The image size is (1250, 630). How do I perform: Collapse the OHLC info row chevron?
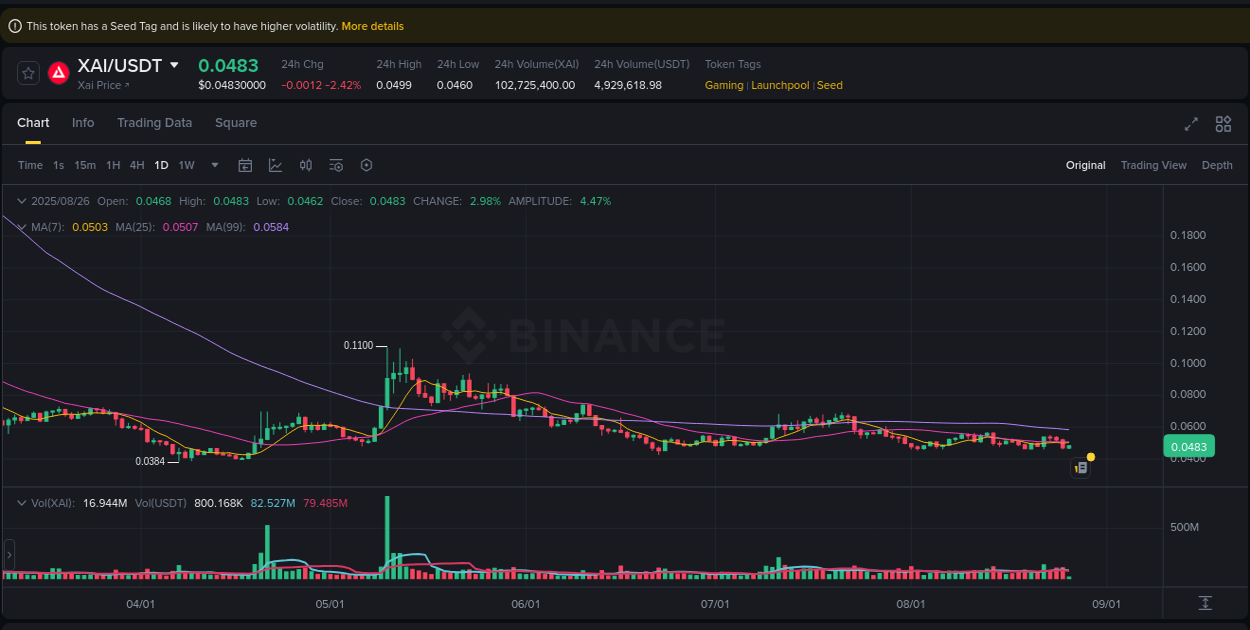tap(20, 200)
